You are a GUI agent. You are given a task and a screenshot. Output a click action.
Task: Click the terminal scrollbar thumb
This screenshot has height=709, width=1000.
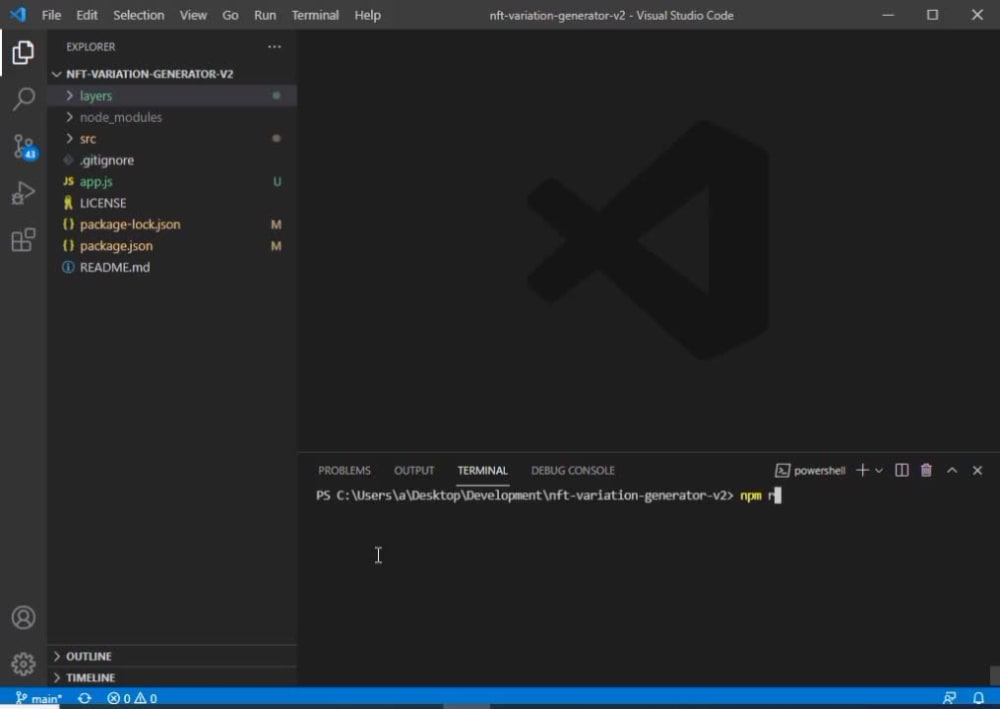pyautogui.click(x=994, y=675)
